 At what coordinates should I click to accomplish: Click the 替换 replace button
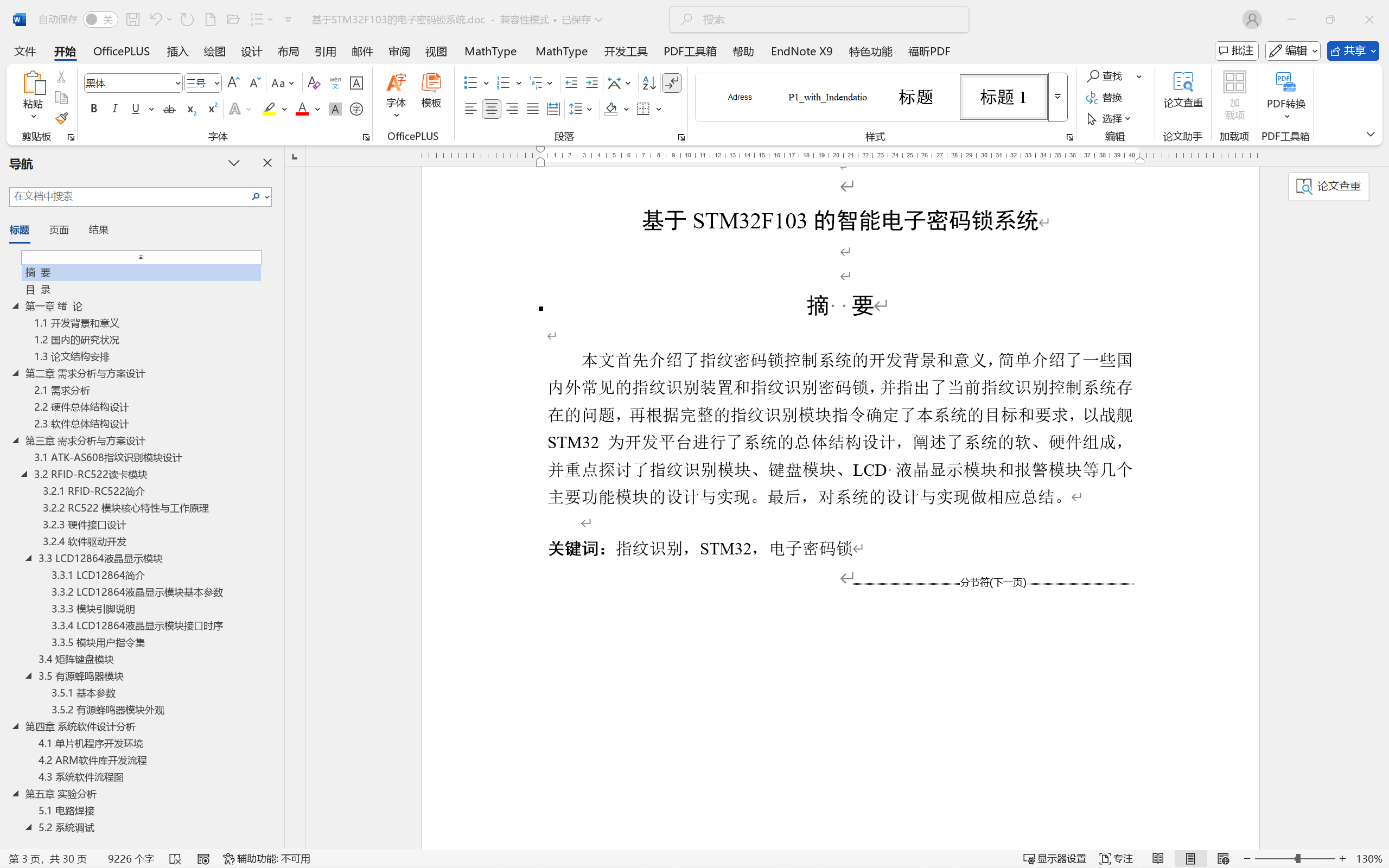[x=1104, y=97]
